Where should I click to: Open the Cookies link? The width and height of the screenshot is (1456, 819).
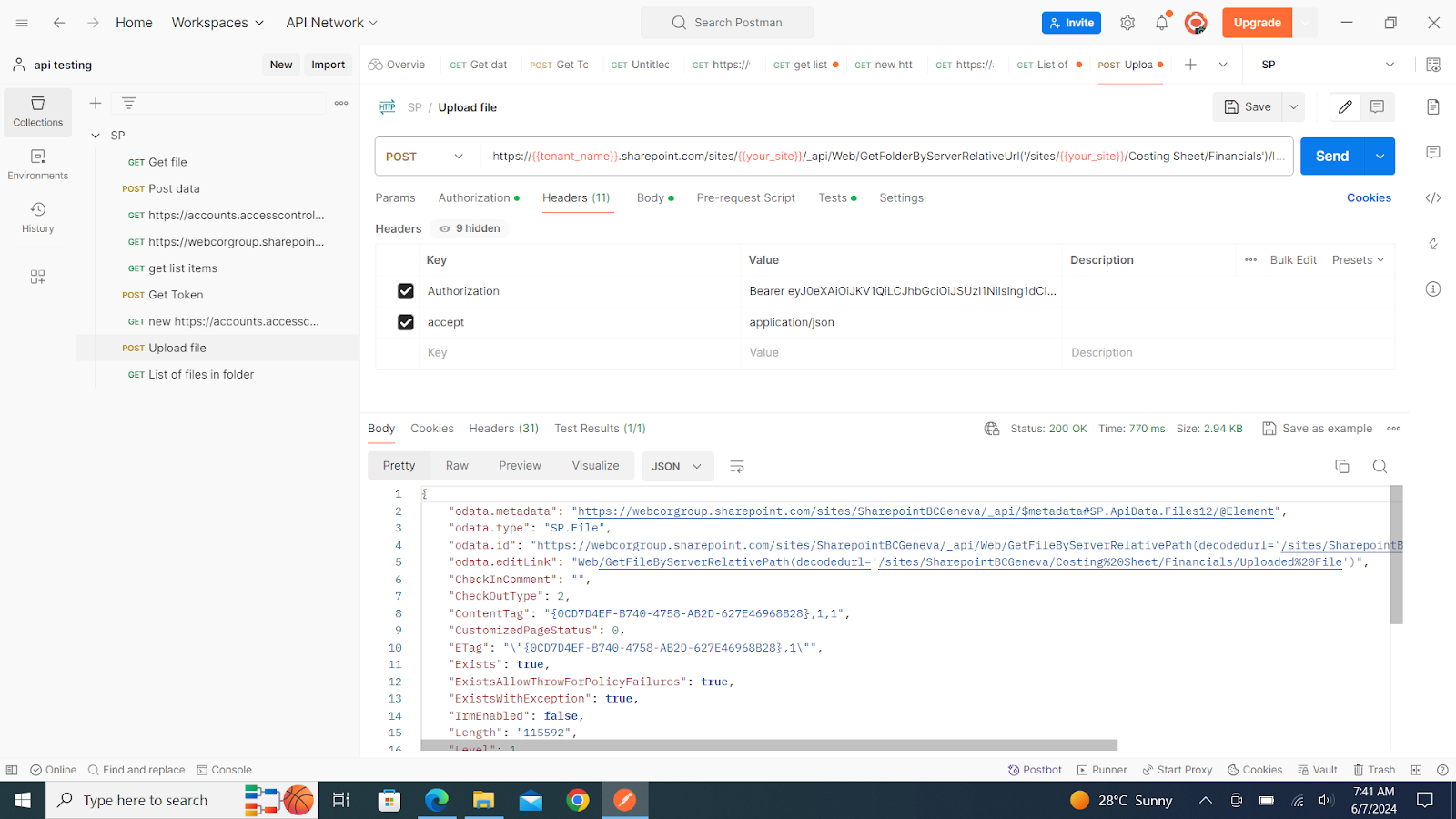point(1369,197)
